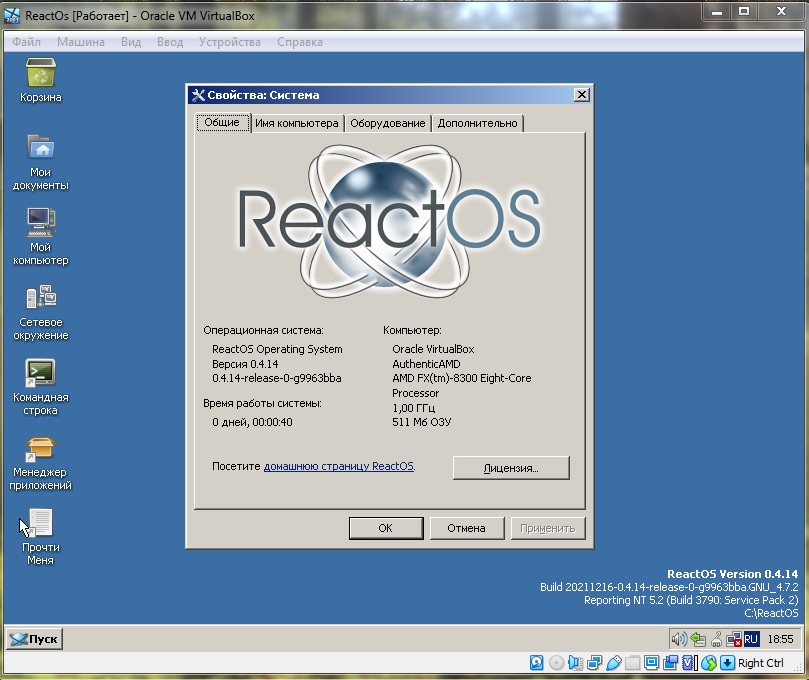Open the Дополнительно tab
Viewport: 809px width, 680px height.
point(477,123)
